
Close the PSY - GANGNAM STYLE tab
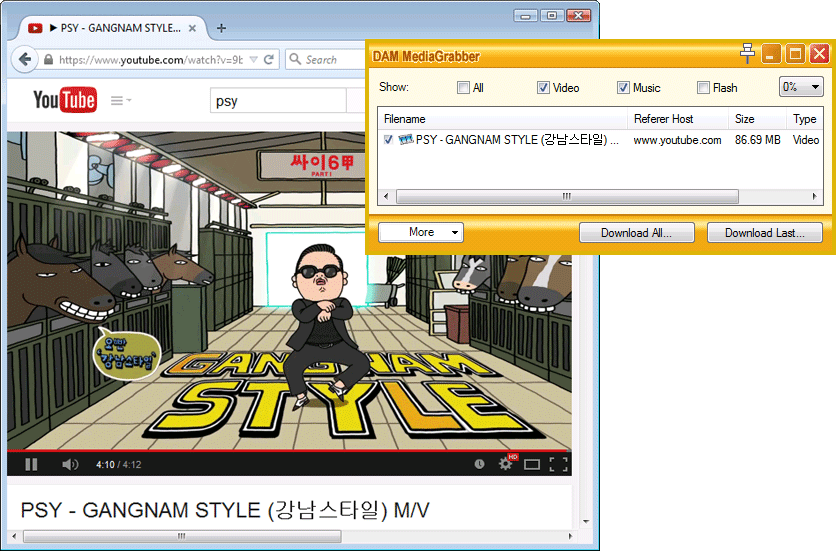[192, 28]
